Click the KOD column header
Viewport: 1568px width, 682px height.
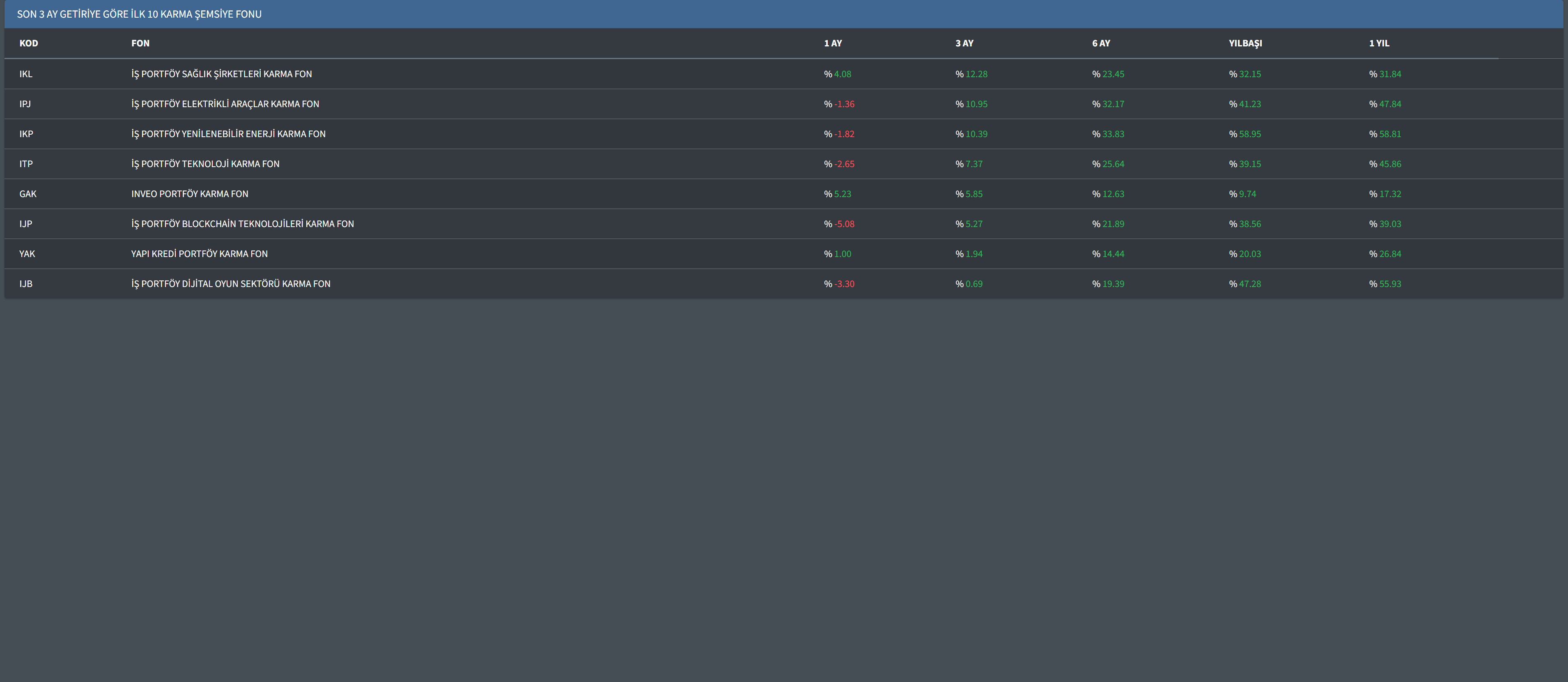pyautogui.click(x=29, y=43)
